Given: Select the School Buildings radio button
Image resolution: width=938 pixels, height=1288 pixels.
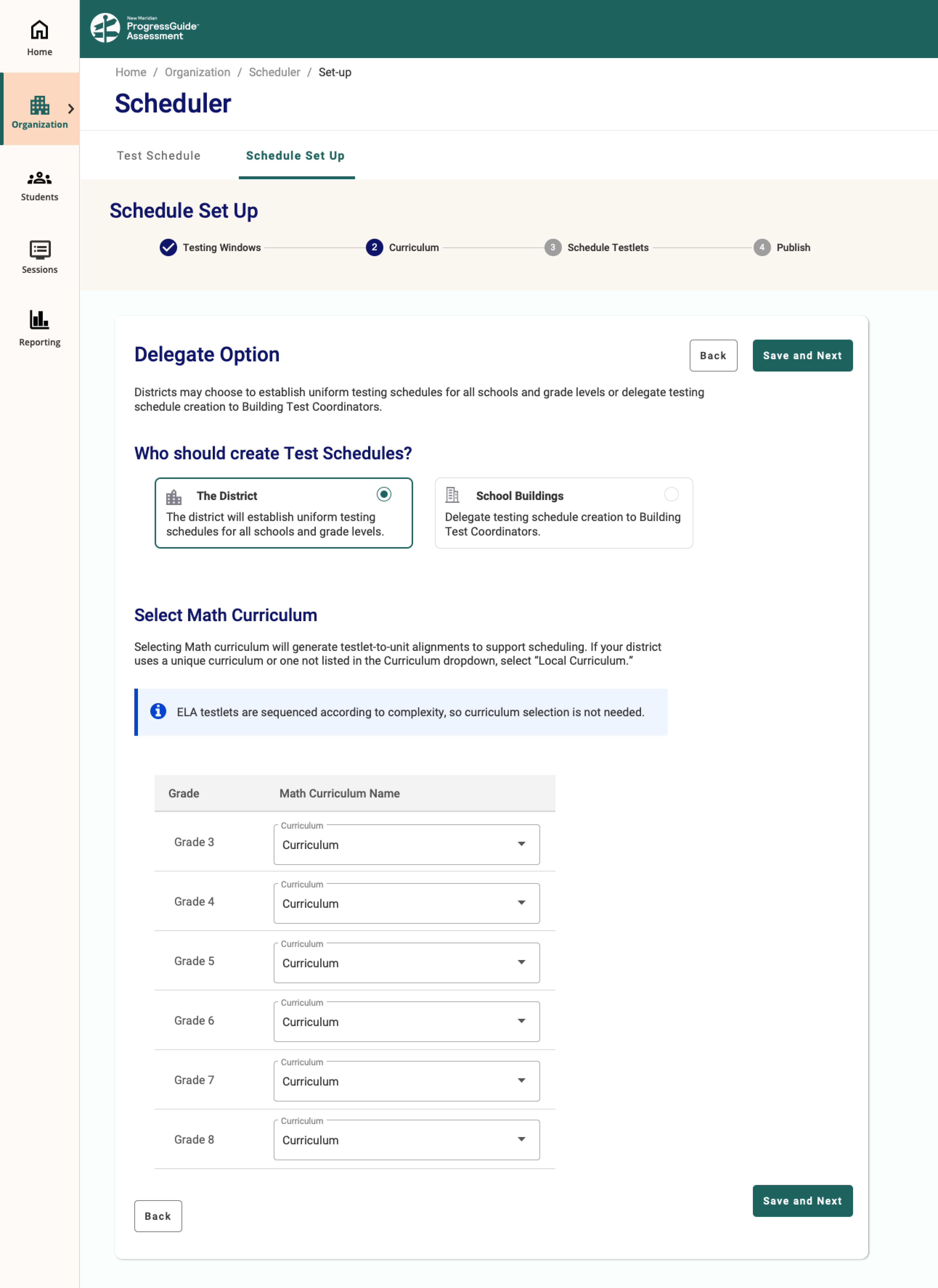Looking at the screenshot, I should click(x=671, y=495).
